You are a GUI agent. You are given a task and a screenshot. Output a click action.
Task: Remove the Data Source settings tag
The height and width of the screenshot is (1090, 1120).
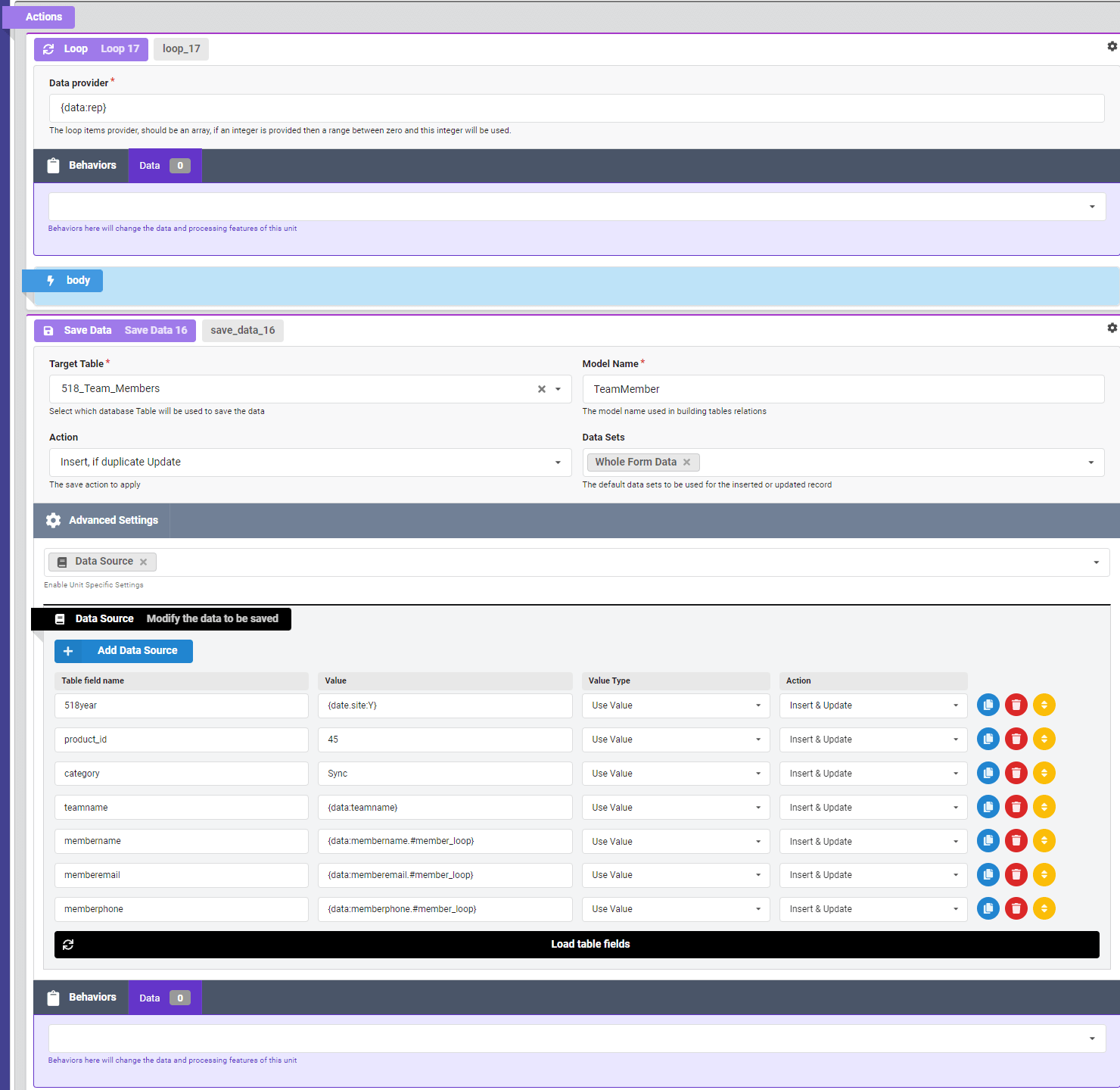pyautogui.click(x=143, y=562)
